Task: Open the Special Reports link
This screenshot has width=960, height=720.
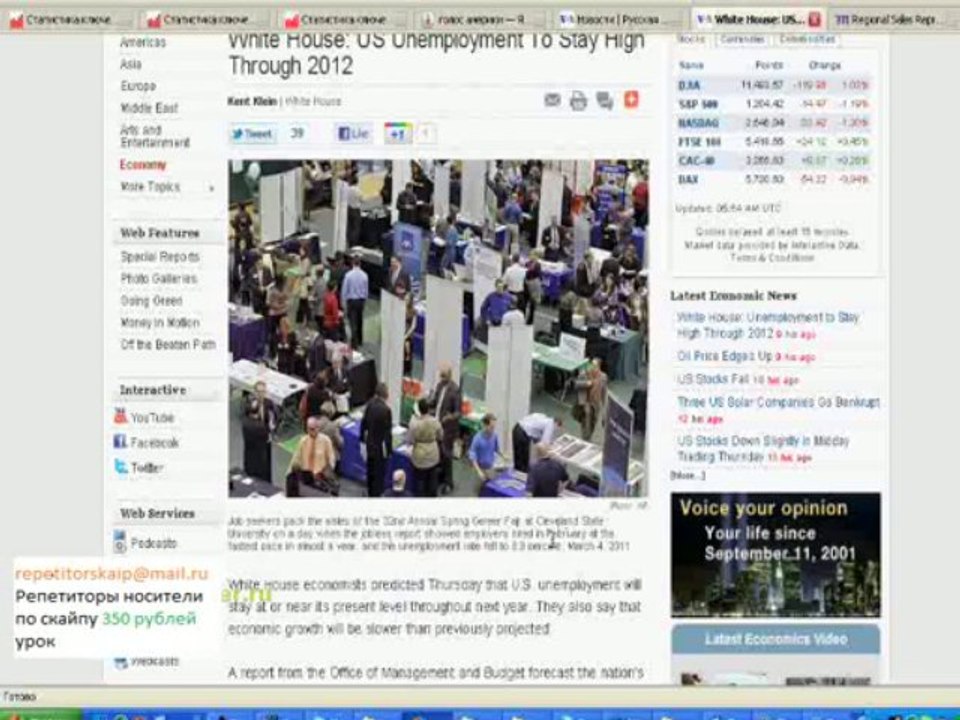Action: (x=160, y=257)
